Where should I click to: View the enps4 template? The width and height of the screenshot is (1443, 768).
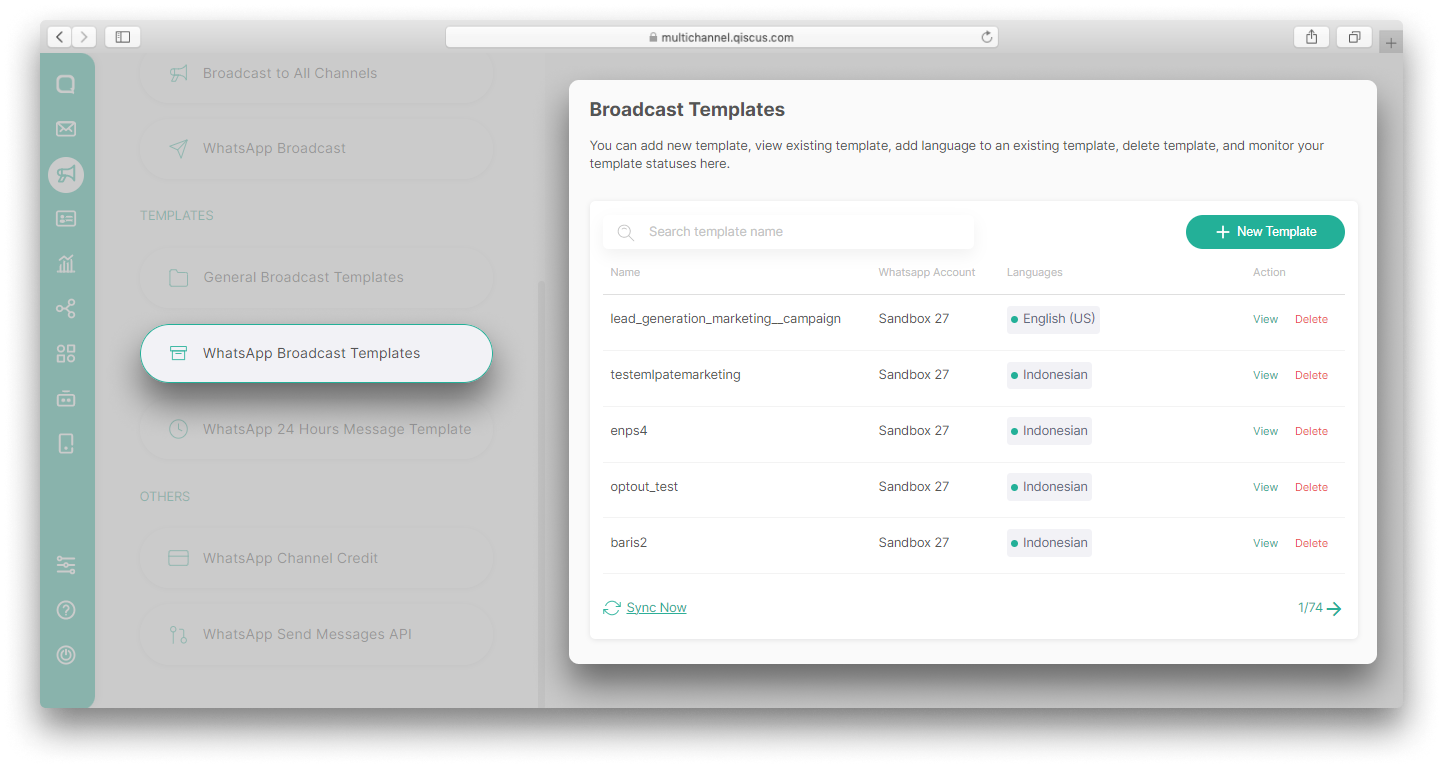pos(1265,431)
